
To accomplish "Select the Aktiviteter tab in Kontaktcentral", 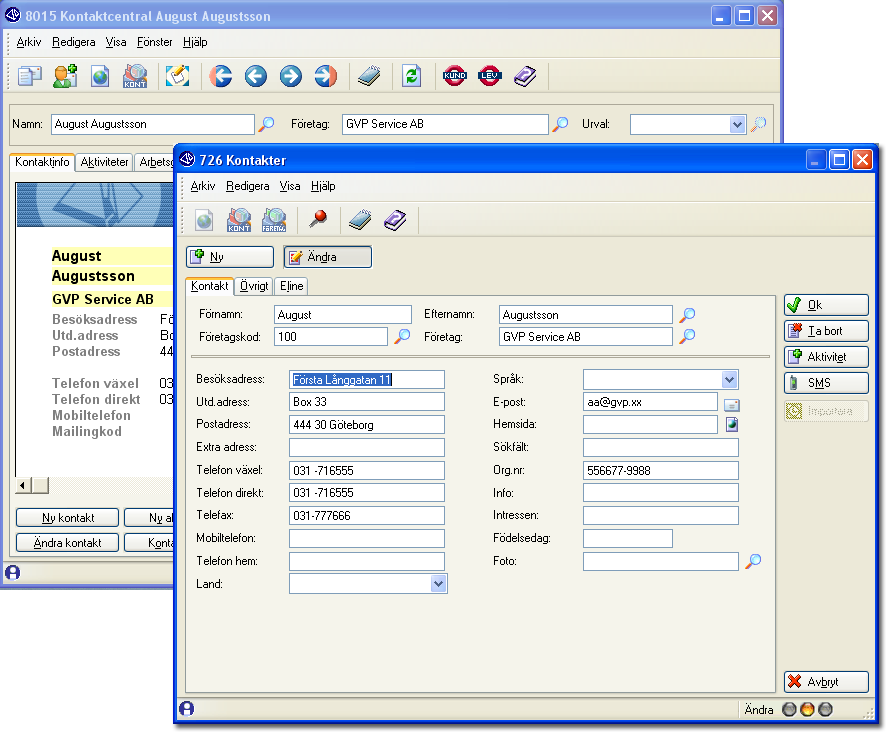I will pyautogui.click(x=104, y=162).
